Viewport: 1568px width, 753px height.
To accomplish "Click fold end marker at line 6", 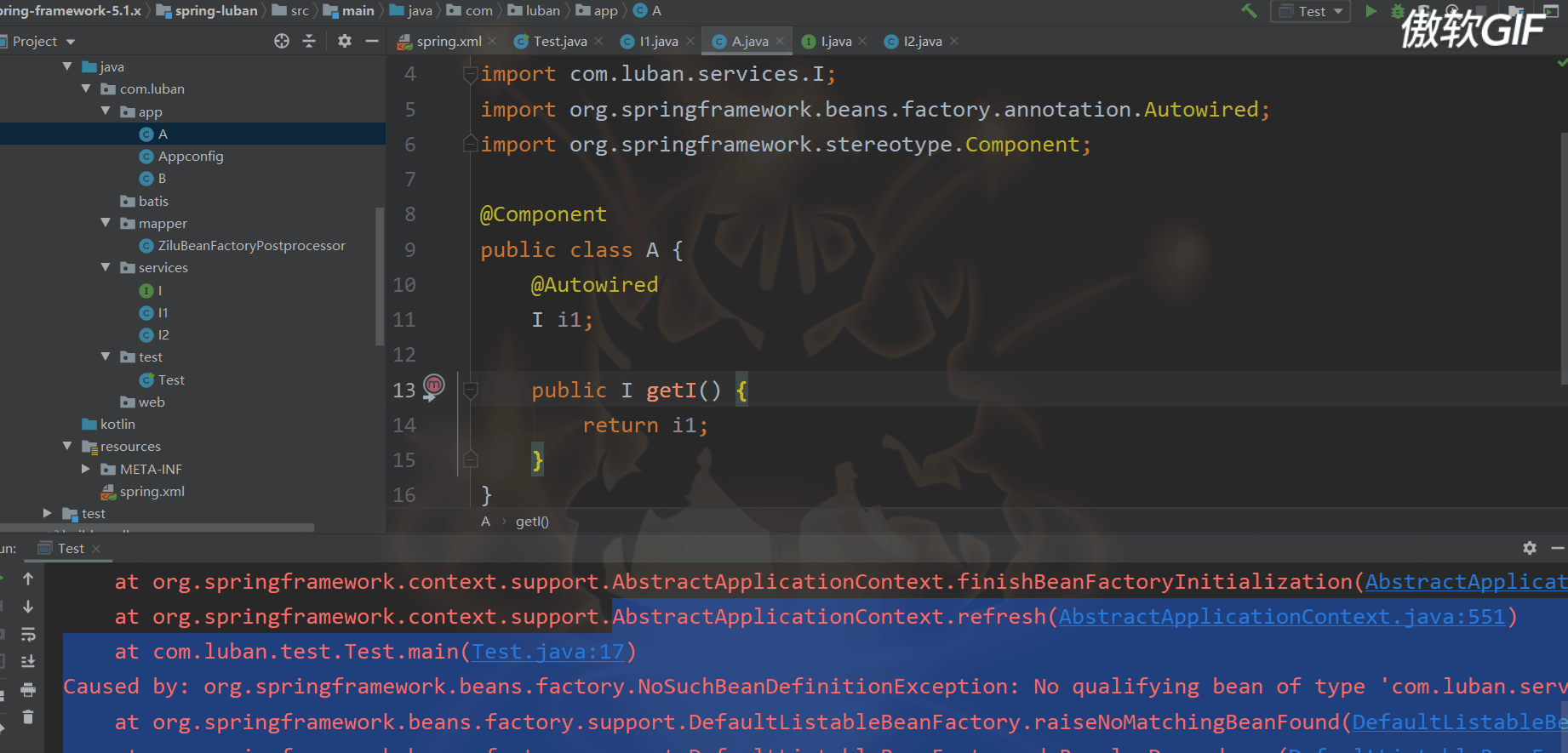I will pos(470,144).
